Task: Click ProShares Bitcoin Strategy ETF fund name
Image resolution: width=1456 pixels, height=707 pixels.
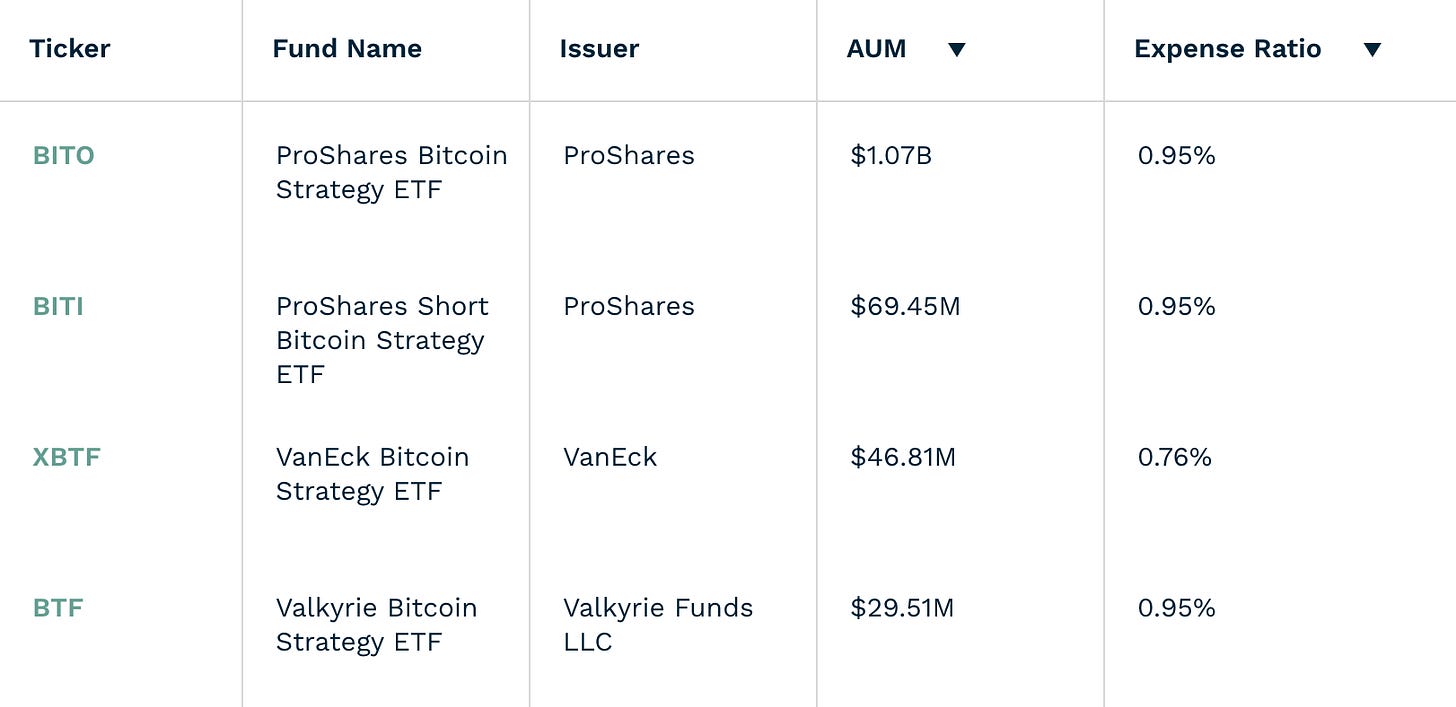Action: 391,172
